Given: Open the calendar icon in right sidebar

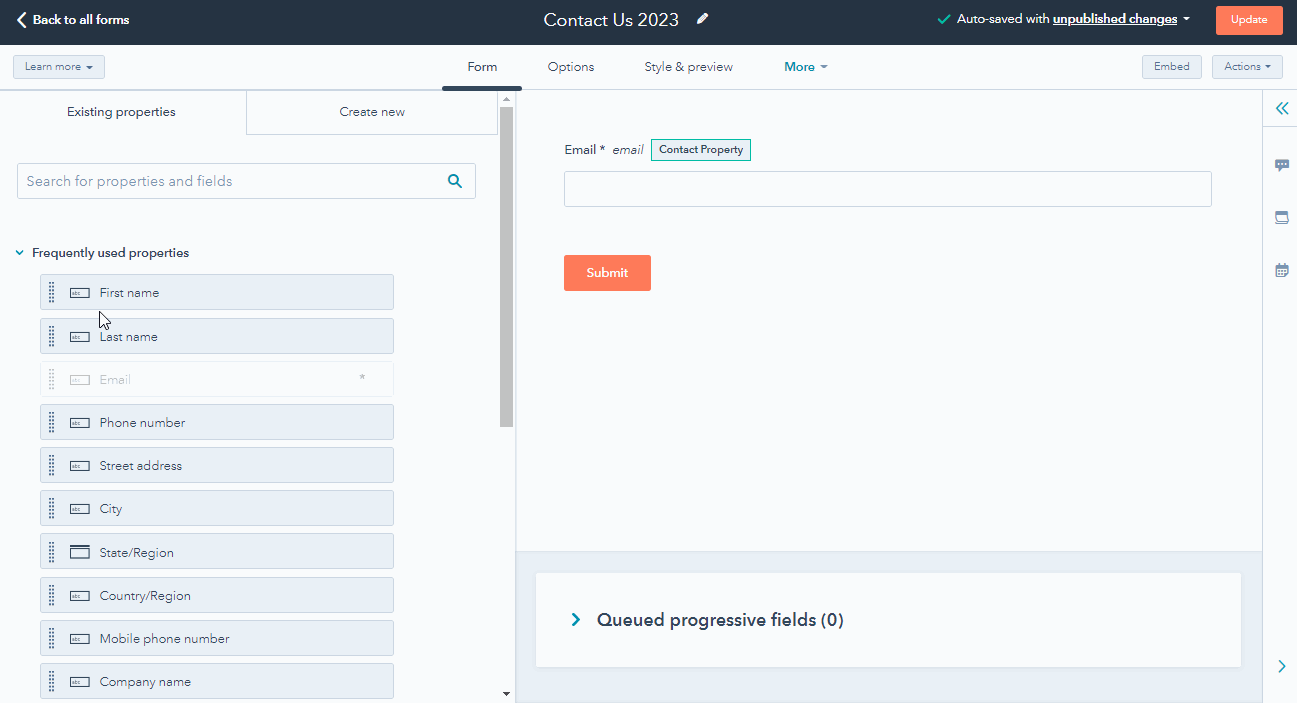Looking at the screenshot, I should pos(1281,269).
